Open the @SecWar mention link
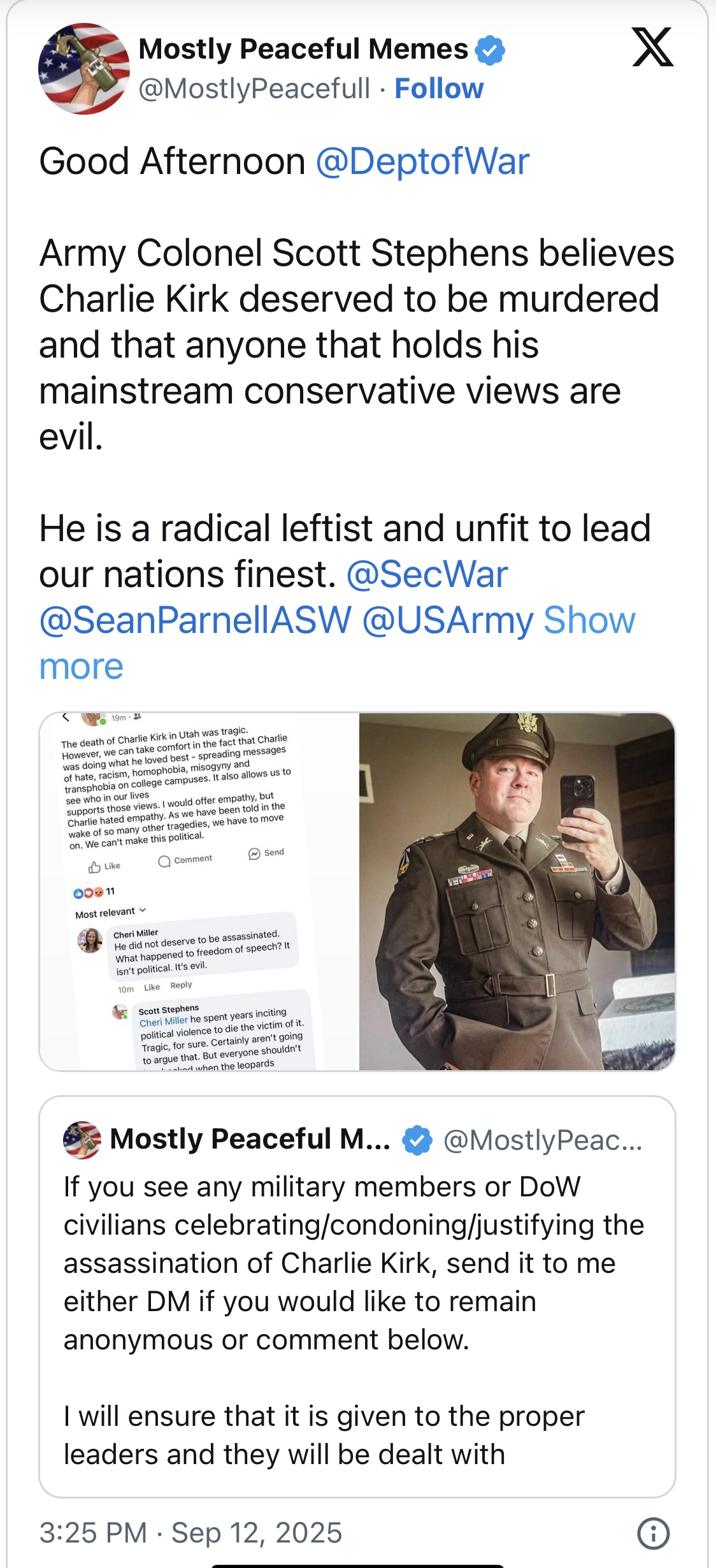716x1568 pixels. tap(427, 574)
